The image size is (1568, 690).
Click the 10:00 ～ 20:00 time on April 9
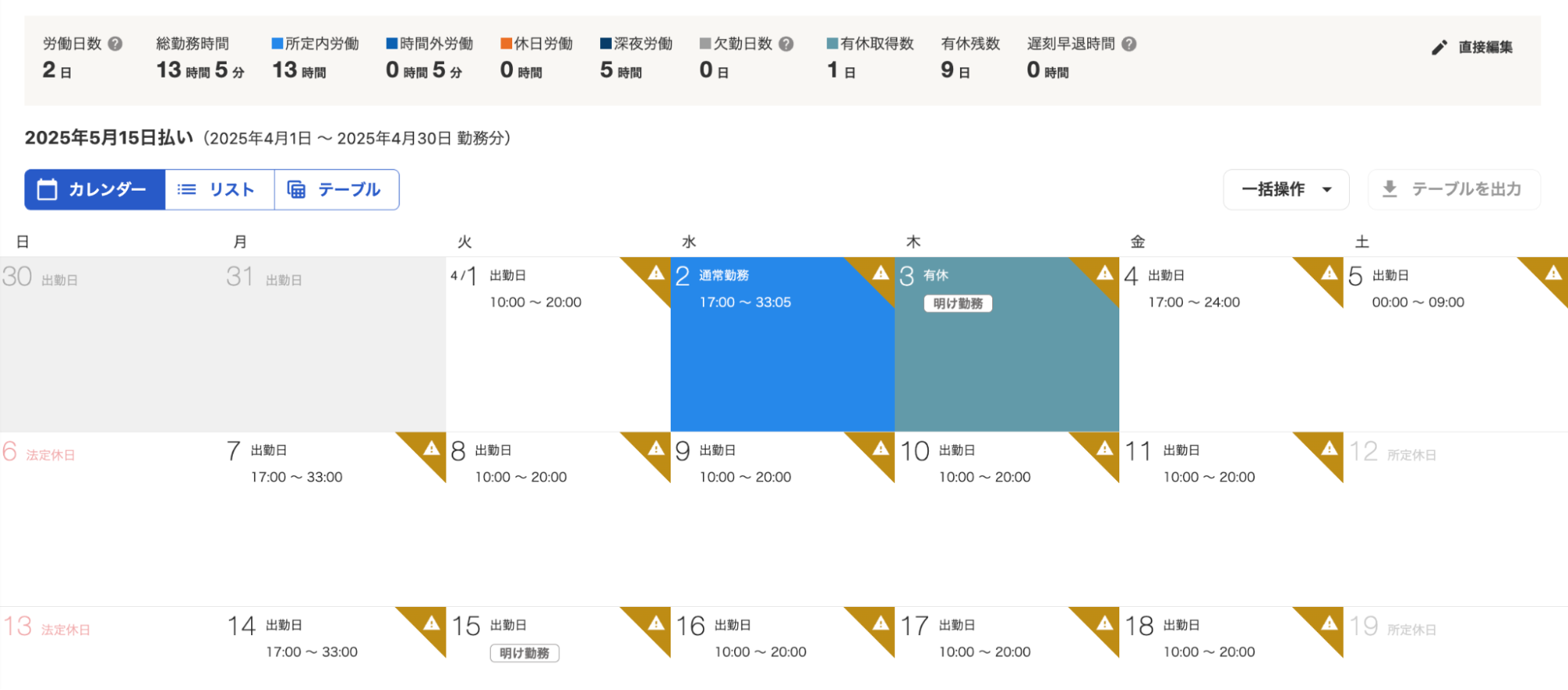(745, 478)
